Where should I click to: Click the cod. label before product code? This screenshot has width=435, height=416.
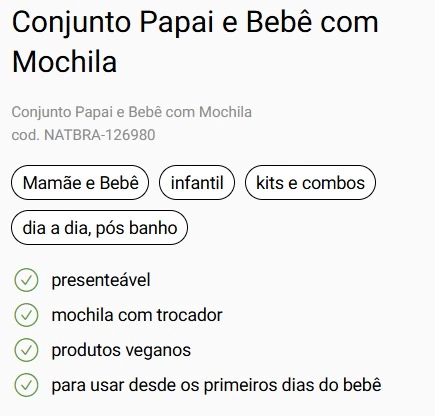[26, 135]
